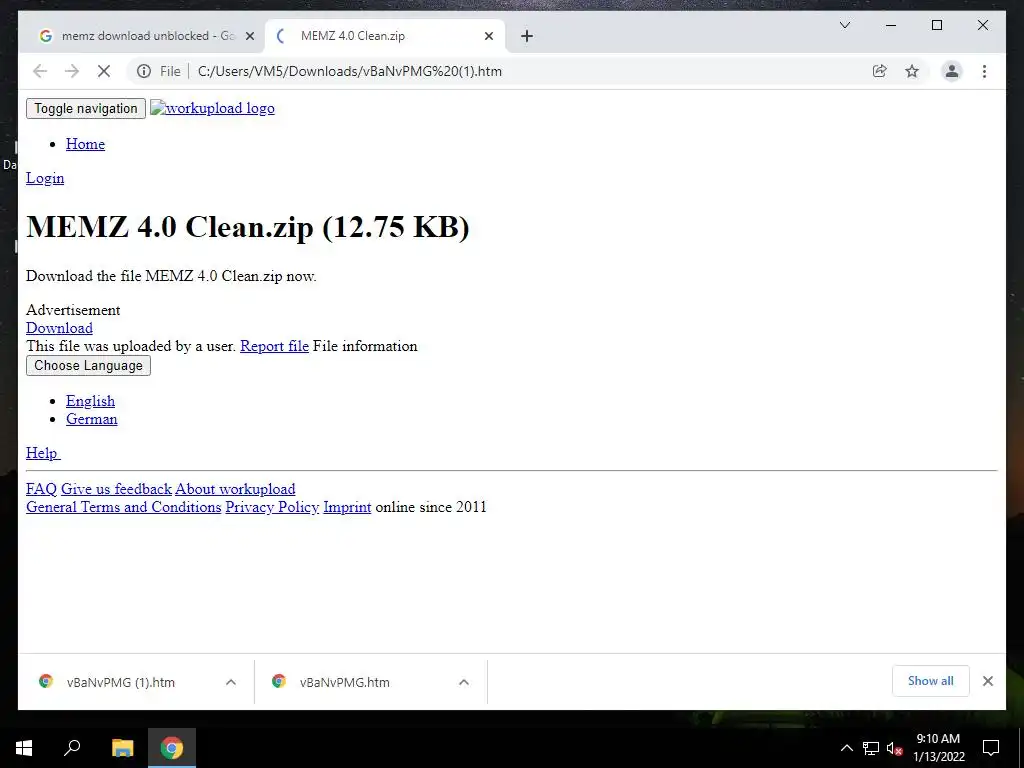Click Show all downloads button

[x=931, y=681]
